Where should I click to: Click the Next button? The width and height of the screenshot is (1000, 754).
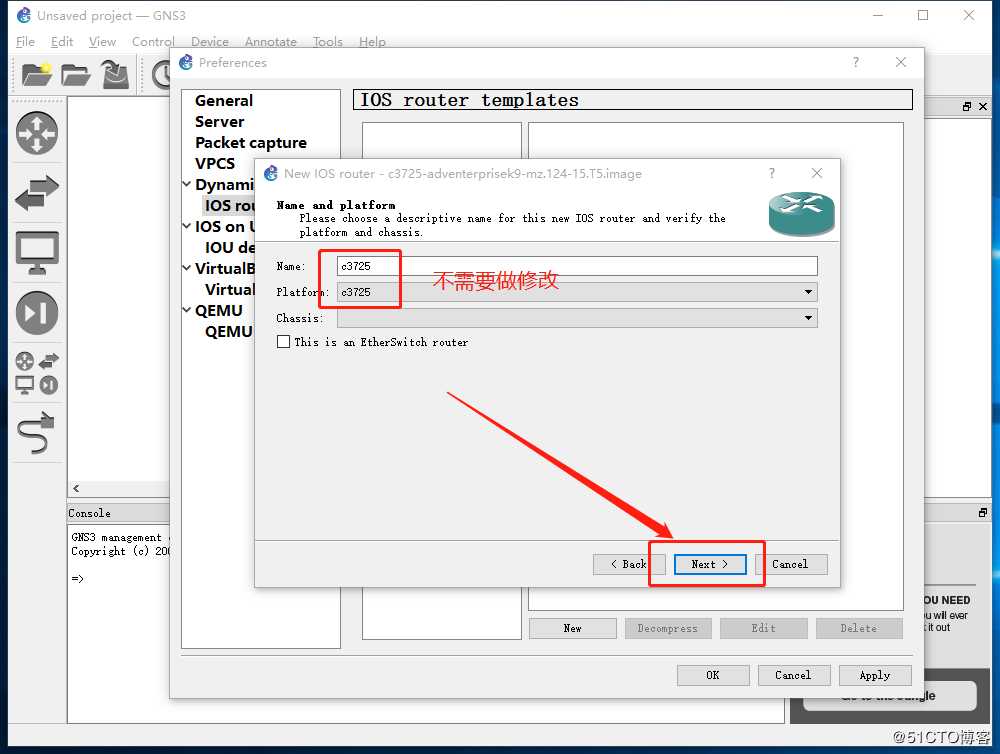click(x=710, y=565)
